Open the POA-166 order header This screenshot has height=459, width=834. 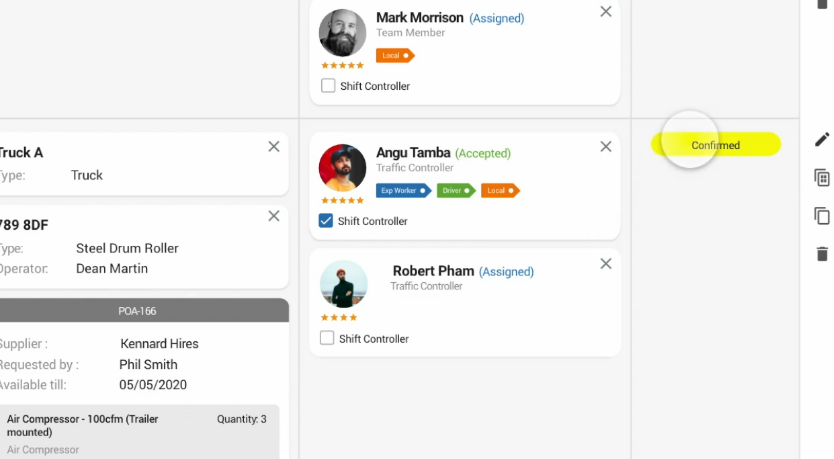coord(138,311)
